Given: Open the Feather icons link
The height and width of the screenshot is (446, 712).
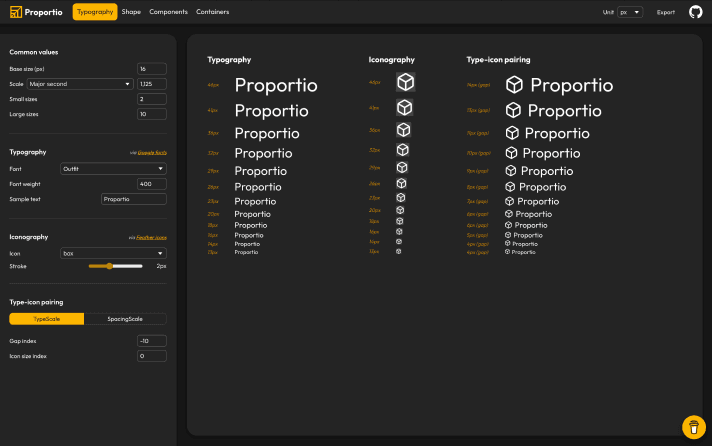Looking at the screenshot, I should coord(151,238).
